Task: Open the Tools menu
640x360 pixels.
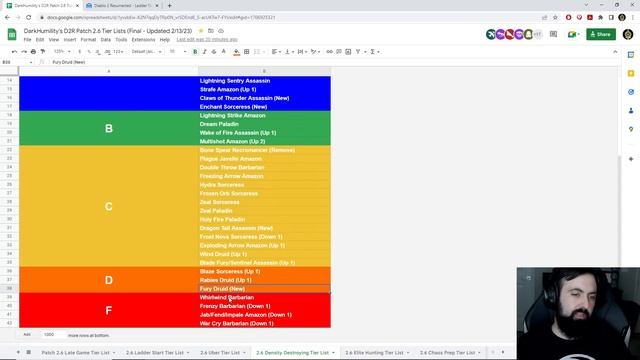Action: (x=121, y=40)
